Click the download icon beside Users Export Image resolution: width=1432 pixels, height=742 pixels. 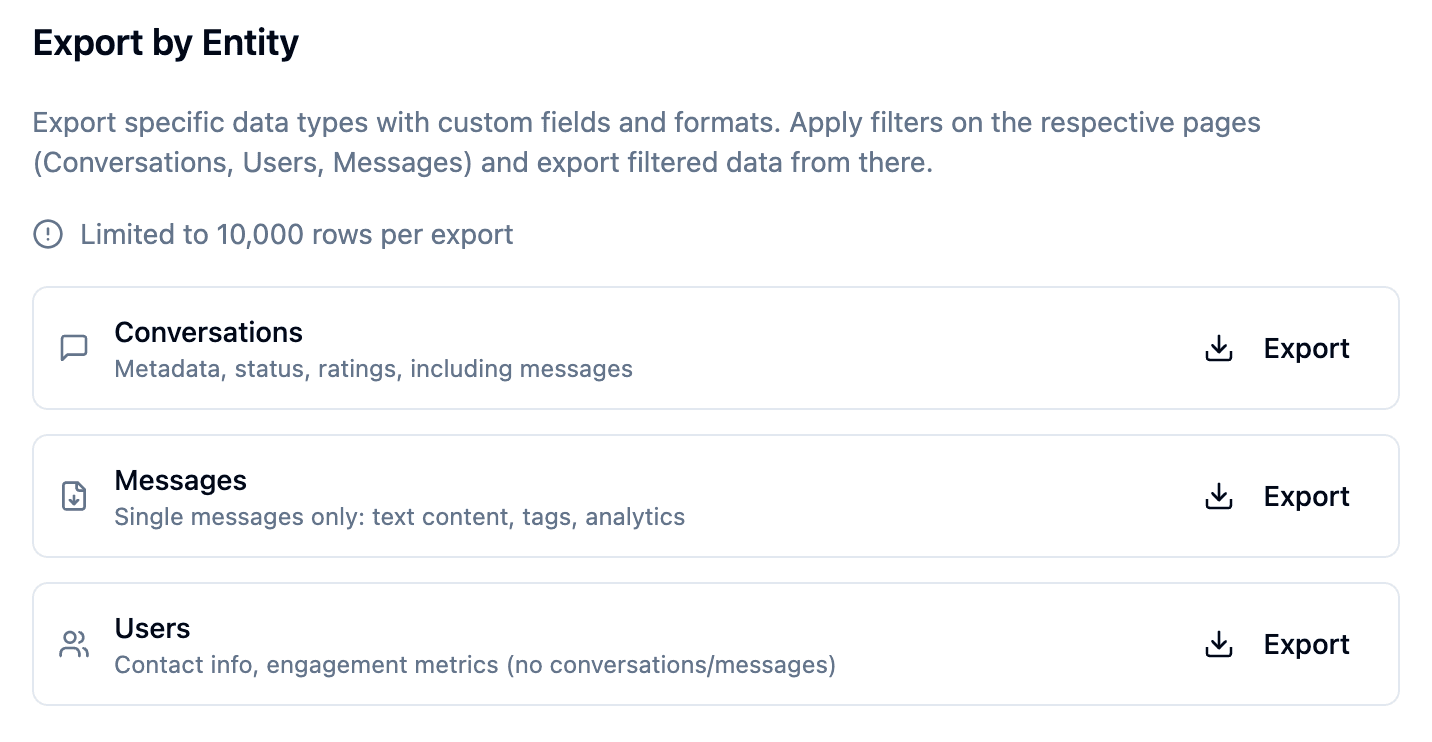(x=1218, y=644)
